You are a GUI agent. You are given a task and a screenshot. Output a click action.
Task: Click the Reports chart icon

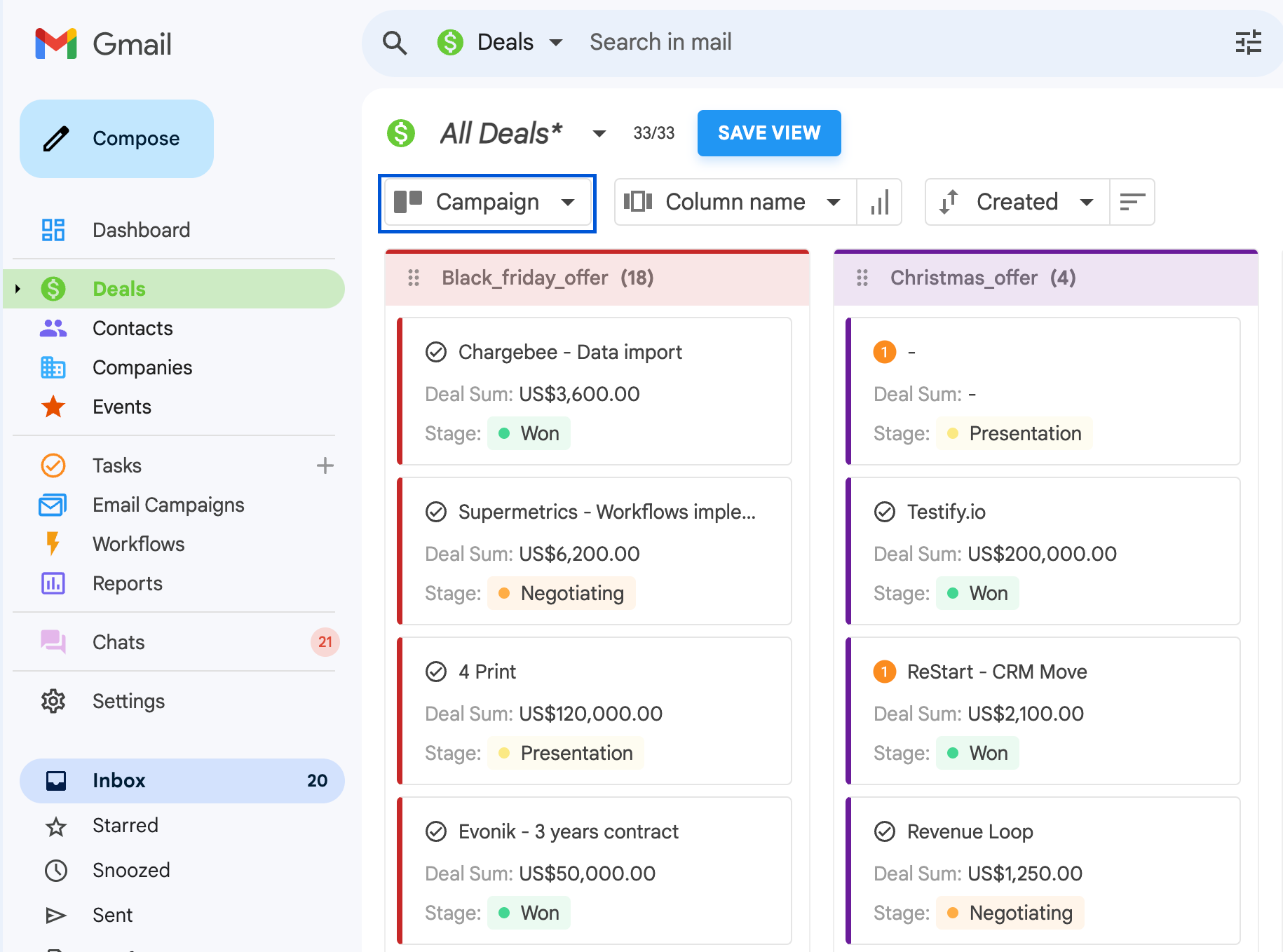pyautogui.click(x=53, y=583)
